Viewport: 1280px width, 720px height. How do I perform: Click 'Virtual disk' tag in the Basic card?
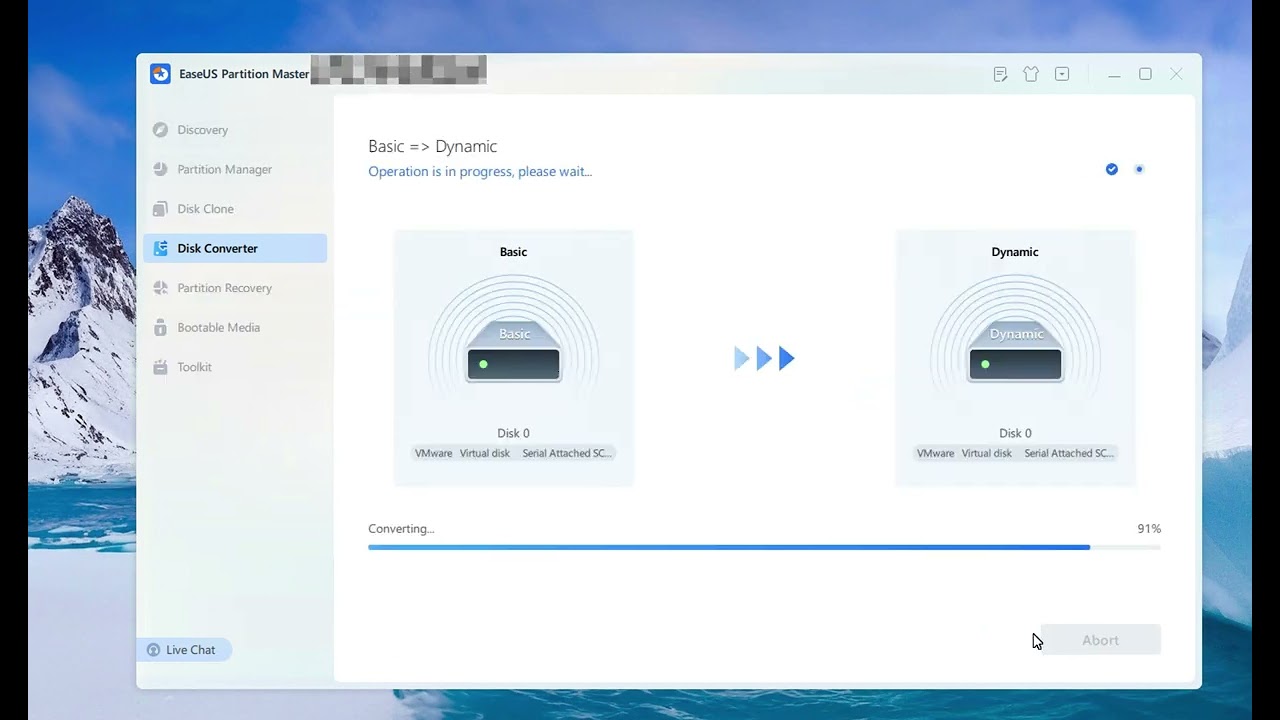coord(485,453)
